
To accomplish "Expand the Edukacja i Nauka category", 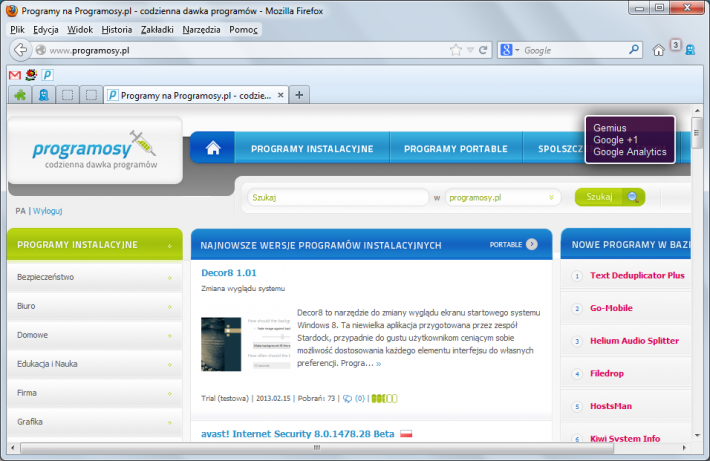I will (95, 364).
